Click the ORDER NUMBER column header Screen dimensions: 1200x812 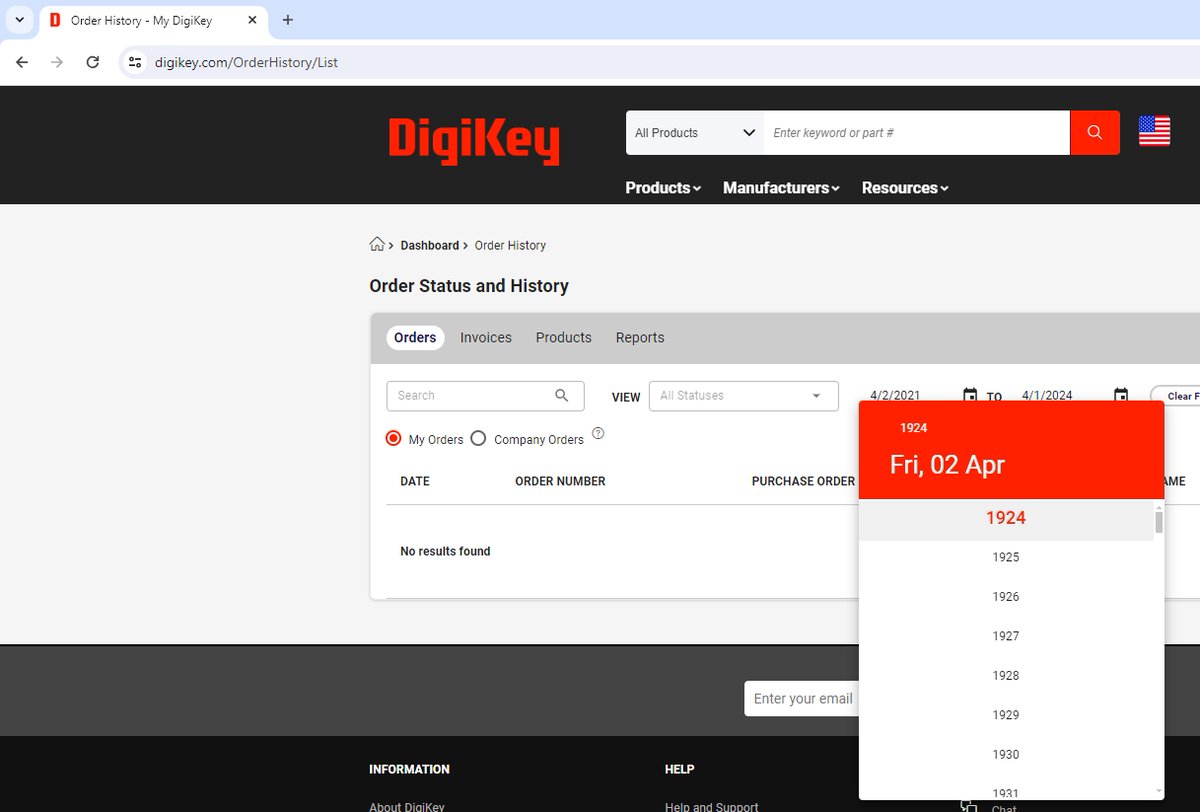point(560,481)
